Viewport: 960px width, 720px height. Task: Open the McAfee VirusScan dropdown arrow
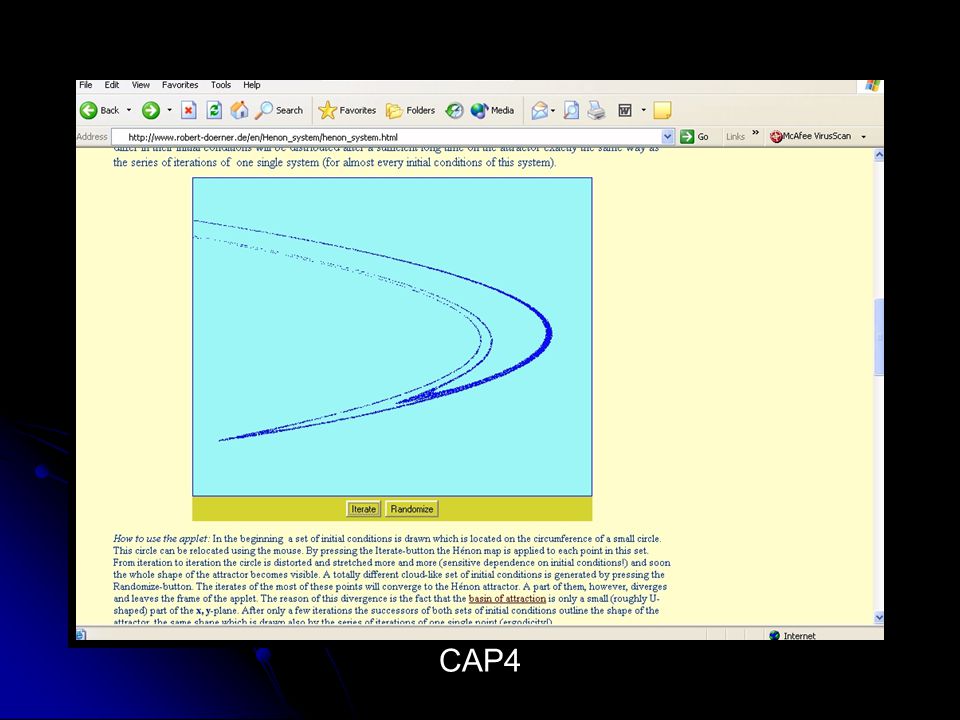tap(864, 137)
